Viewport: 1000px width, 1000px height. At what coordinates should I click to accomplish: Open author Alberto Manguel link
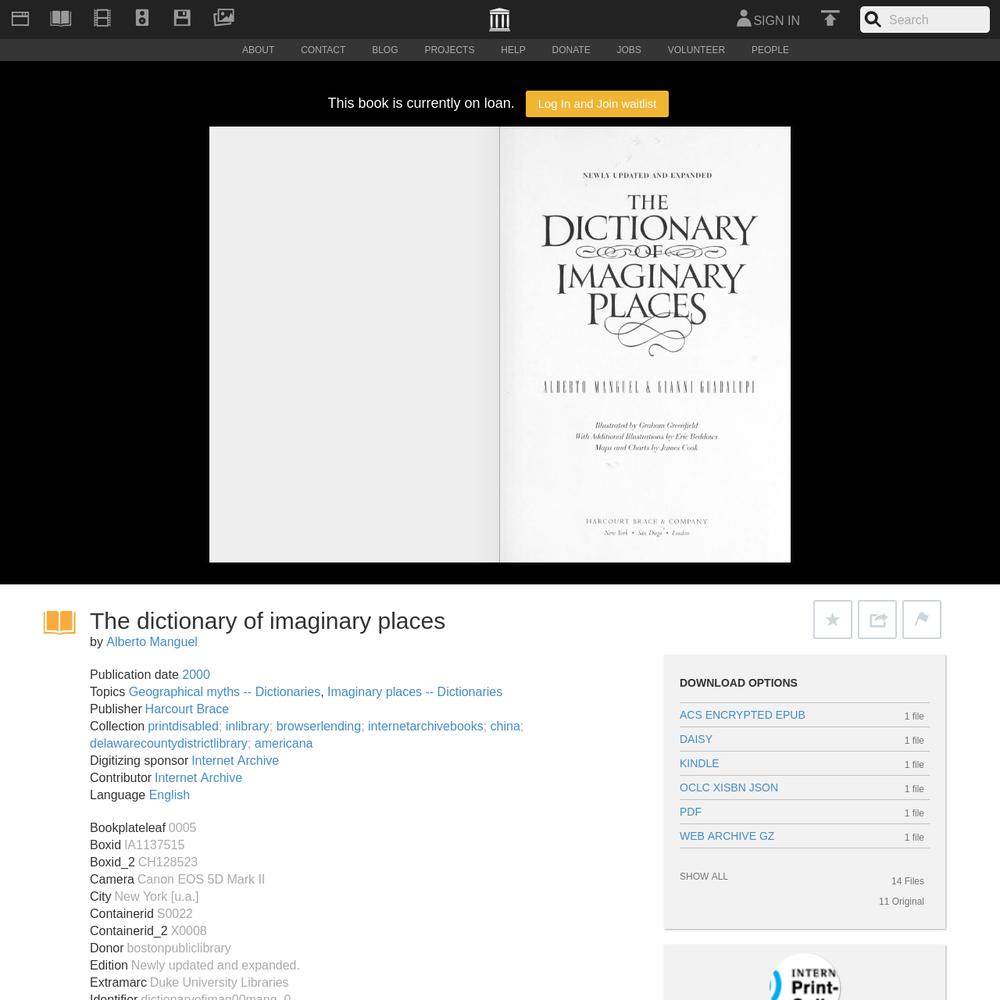[152, 642]
